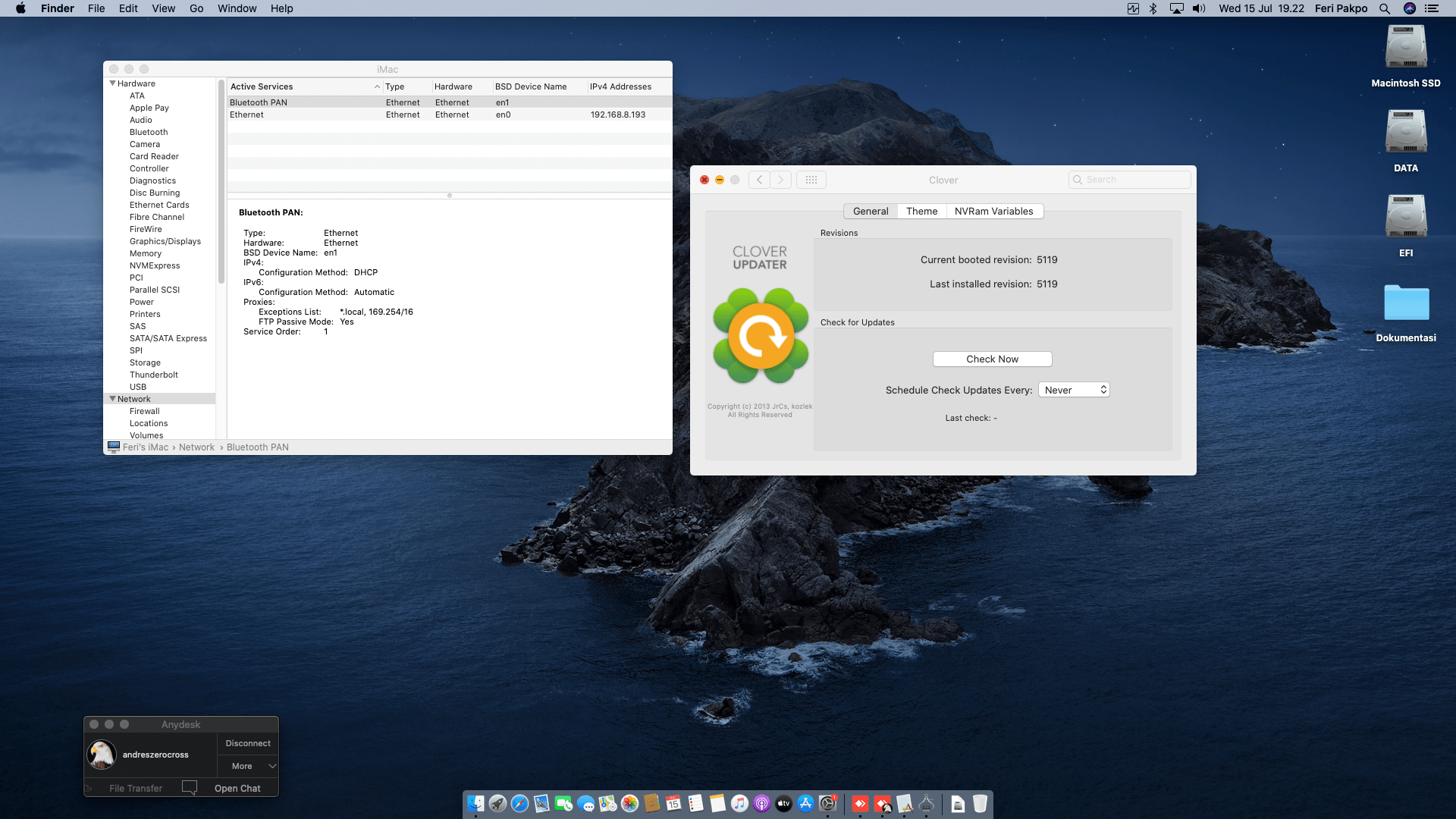The image size is (1456, 819).
Task: Open System Preferences in the Dock
Action: coord(827,804)
